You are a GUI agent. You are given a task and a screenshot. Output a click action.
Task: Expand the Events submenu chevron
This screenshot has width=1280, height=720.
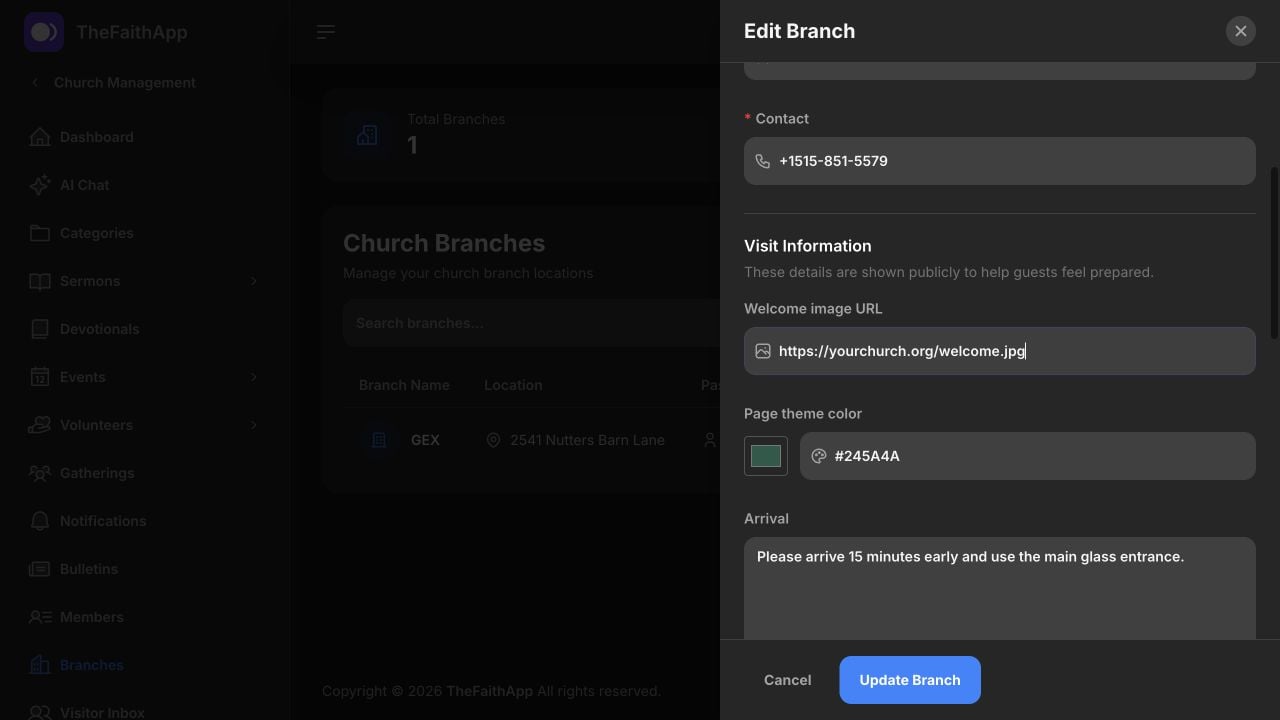pyautogui.click(x=253, y=377)
